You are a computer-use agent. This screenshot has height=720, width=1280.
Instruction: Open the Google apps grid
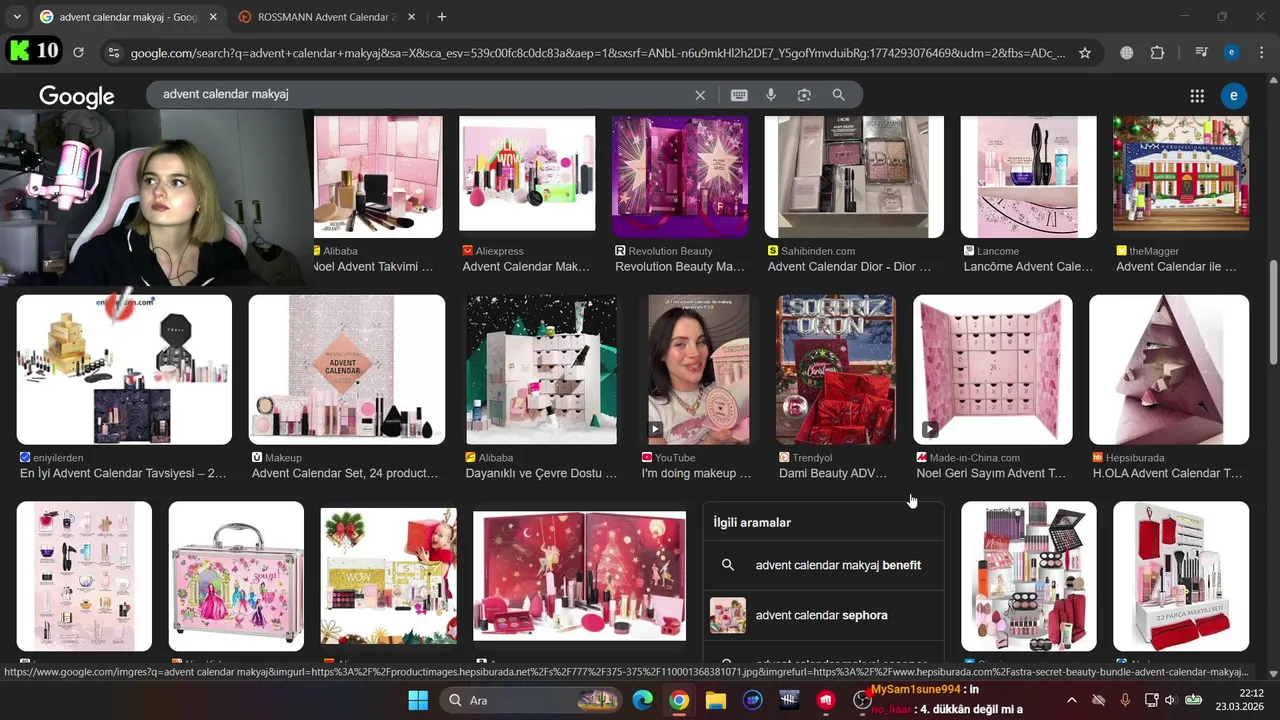[1197, 96]
